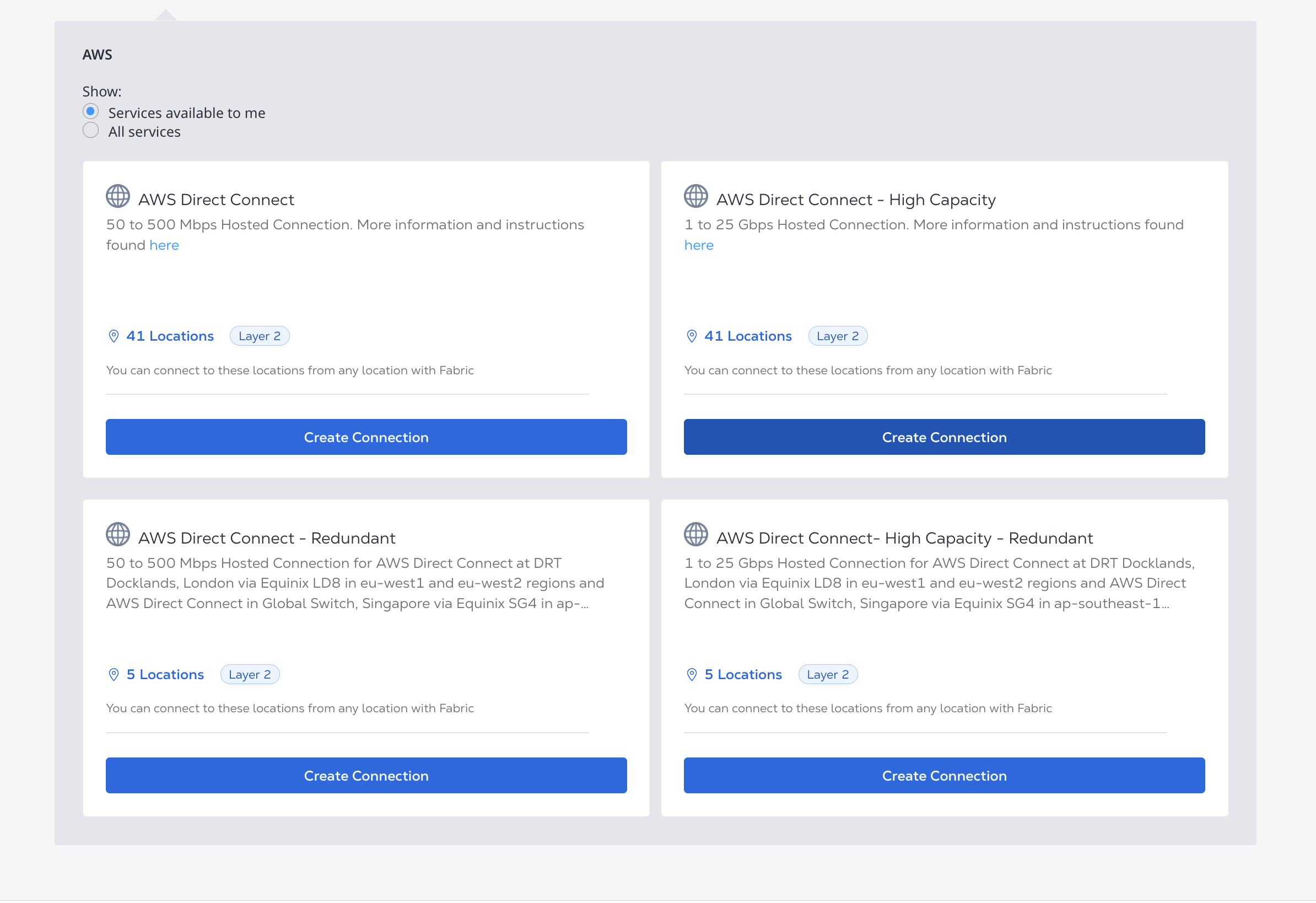The width and height of the screenshot is (1316, 903).
Task: Click location pin icon in AWS Direct Connect card
Action: 114,336
